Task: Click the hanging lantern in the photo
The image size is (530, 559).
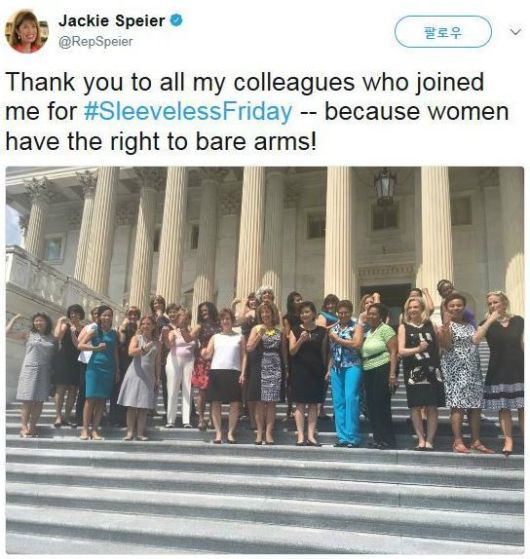Action: tap(385, 186)
